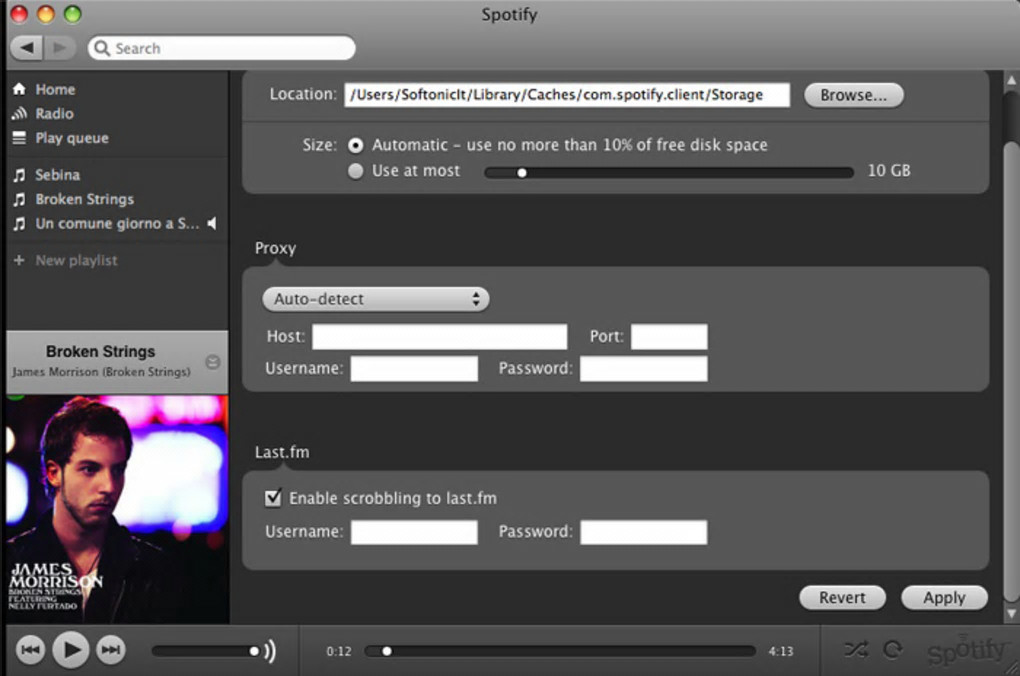Click the proxy Host field
The image size is (1020, 676).
point(440,336)
